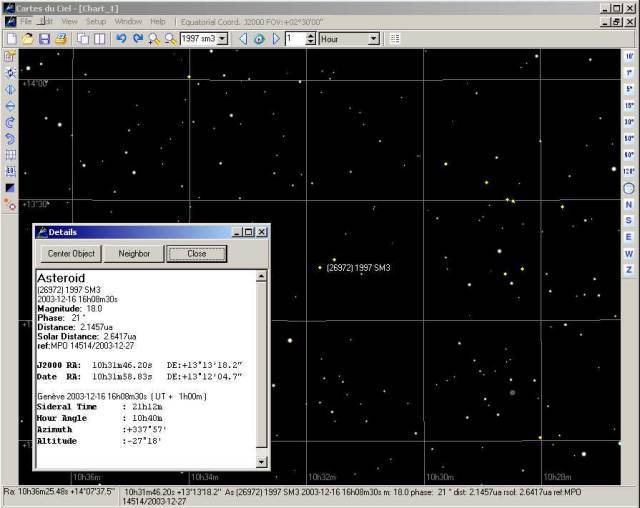Open a chart file with the folder icon
Image resolution: width=640 pixels, height=508 pixels.
27,39
